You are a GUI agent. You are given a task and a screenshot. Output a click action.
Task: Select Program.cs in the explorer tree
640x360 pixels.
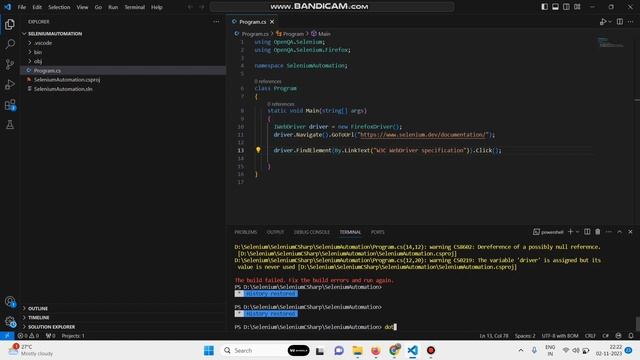(122, 71)
